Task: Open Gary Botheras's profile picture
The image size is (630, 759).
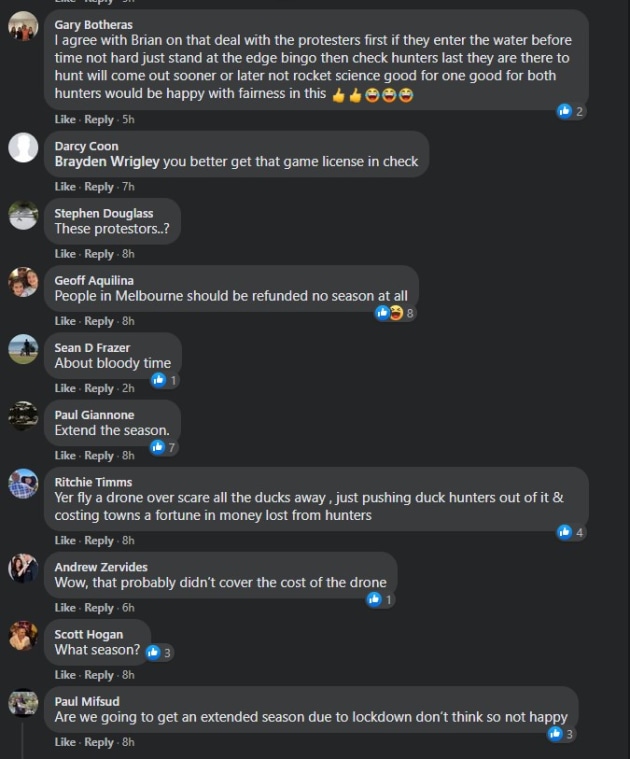Action: 23,26
